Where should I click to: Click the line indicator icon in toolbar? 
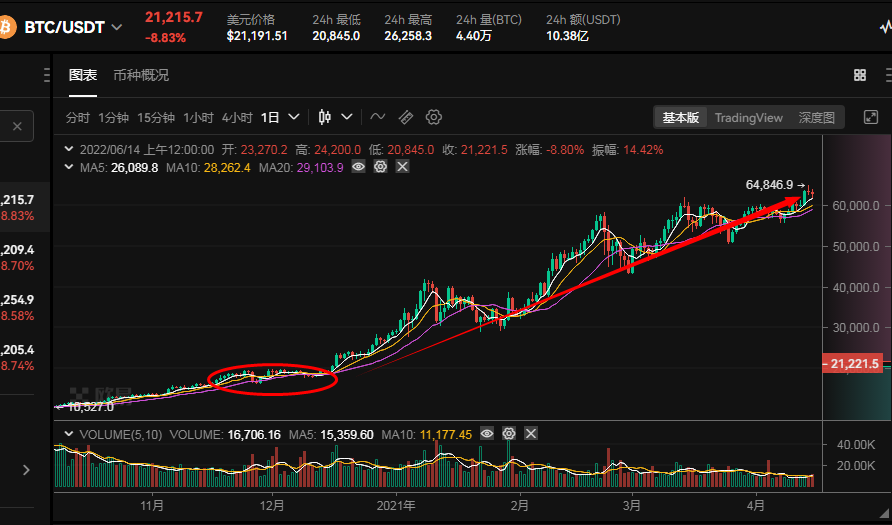coord(378,117)
